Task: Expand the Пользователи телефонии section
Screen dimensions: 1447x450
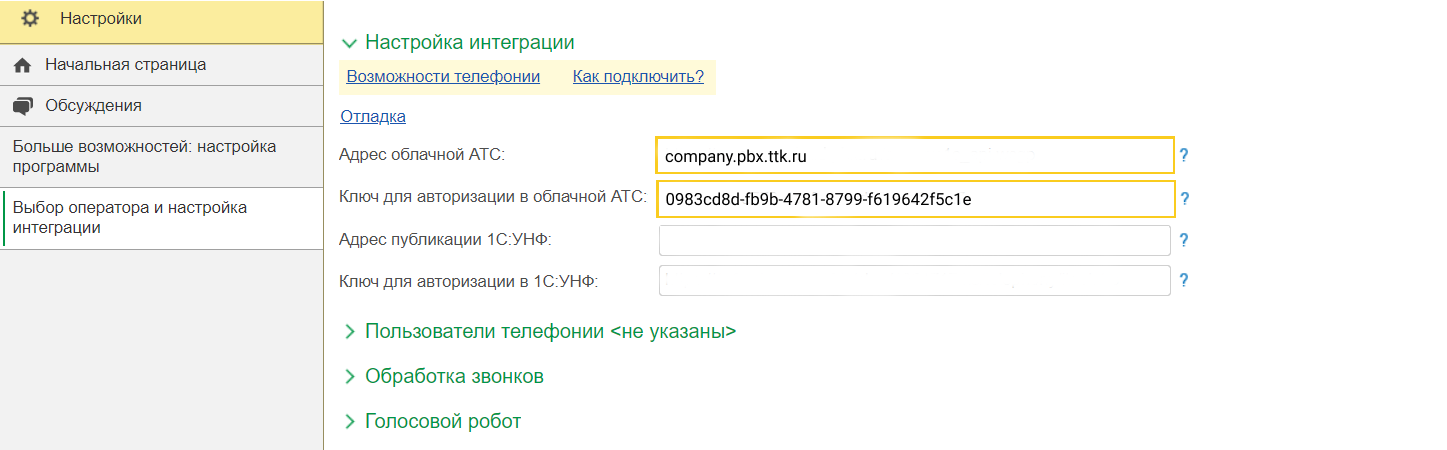Action: tap(349, 331)
